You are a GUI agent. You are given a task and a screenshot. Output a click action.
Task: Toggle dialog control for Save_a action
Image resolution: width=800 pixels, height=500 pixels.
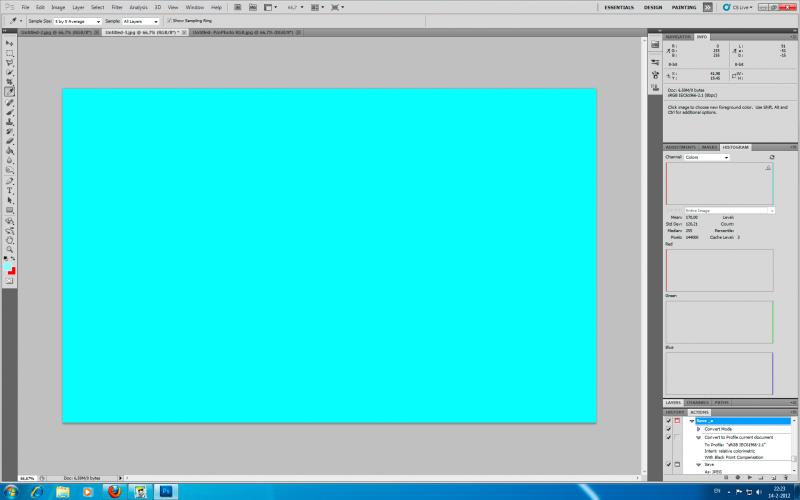[x=677, y=421]
